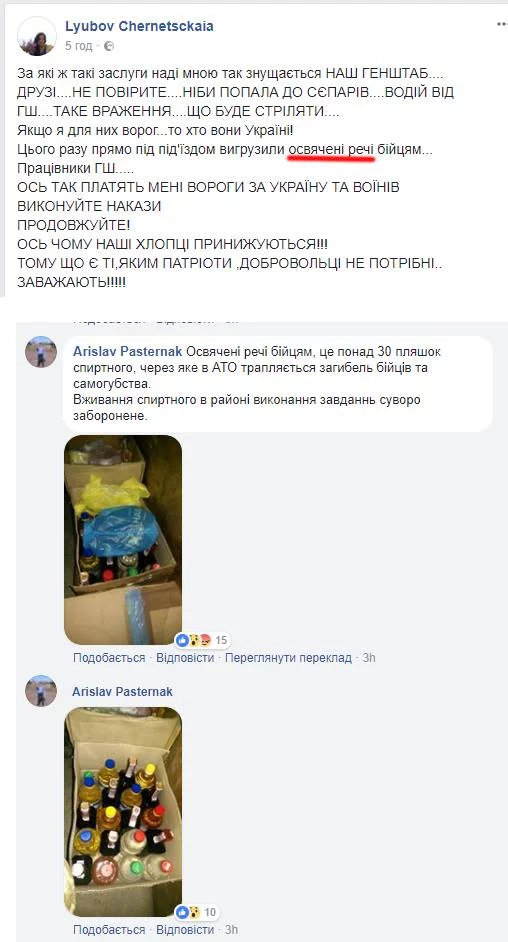
Task: Open Arislav Pasternak name on second comment
Action: coord(122,691)
